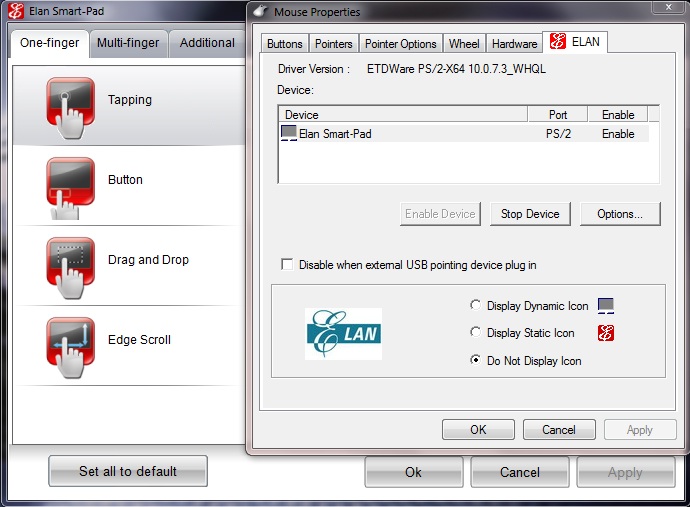The width and height of the screenshot is (690, 507).
Task: Click the dynamic tray icon preview
Action: coord(606,305)
